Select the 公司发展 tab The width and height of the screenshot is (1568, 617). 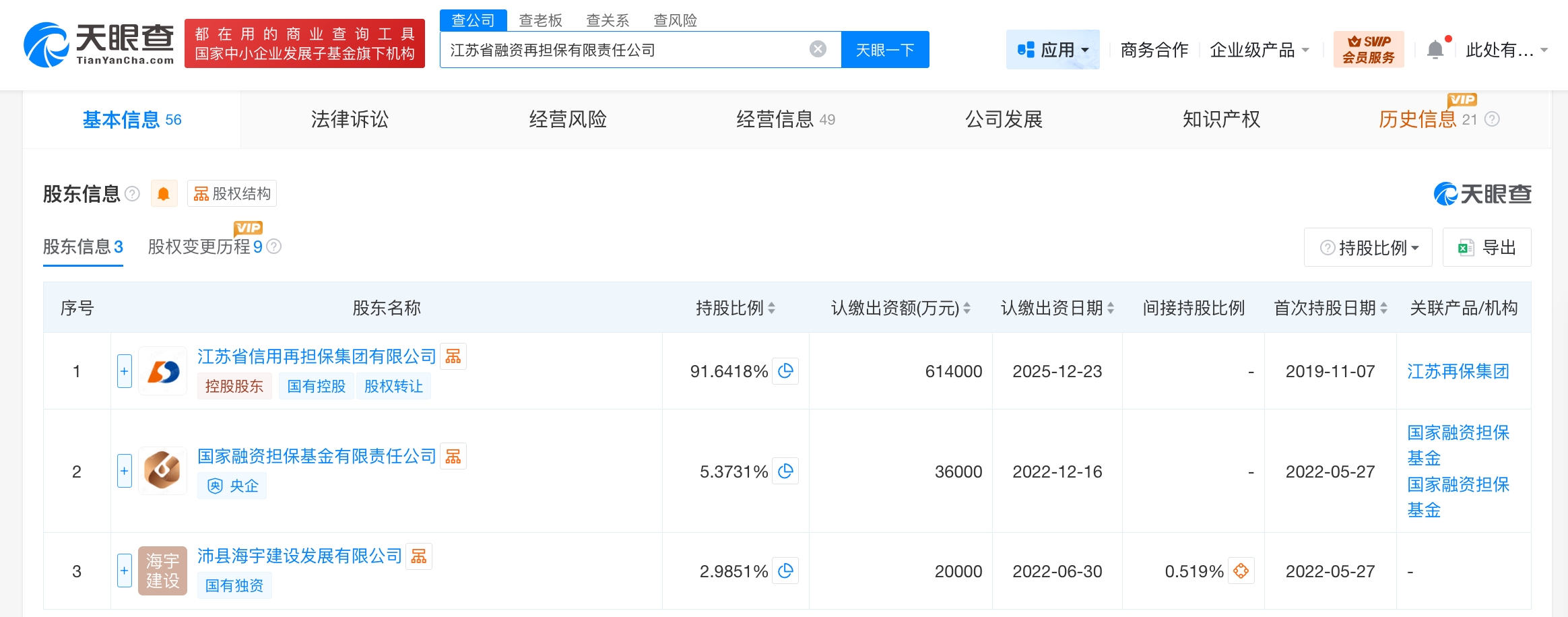click(x=1004, y=119)
